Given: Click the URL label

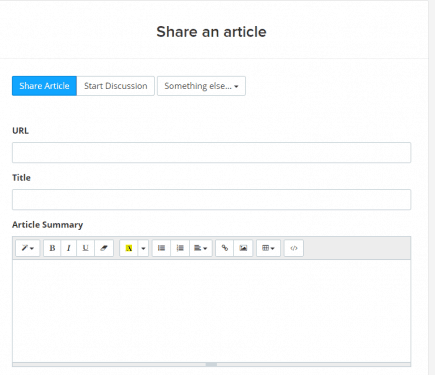Looking at the screenshot, I should pyautogui.click(x=20, y=131).
